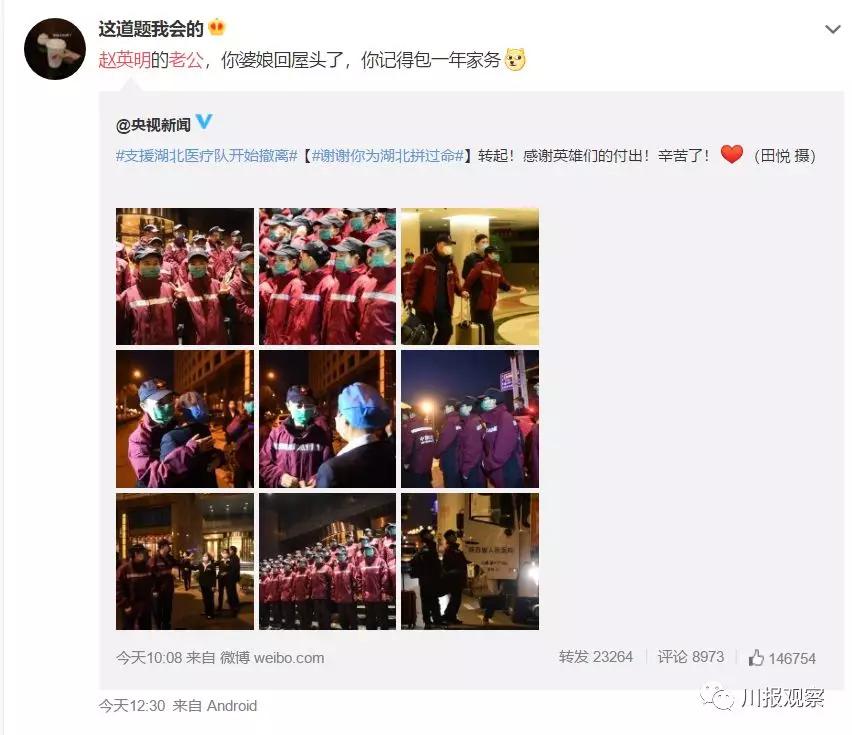Open username 这道题我会的 profile
This screenshot has height=735, width=852.
click(151, 28)
